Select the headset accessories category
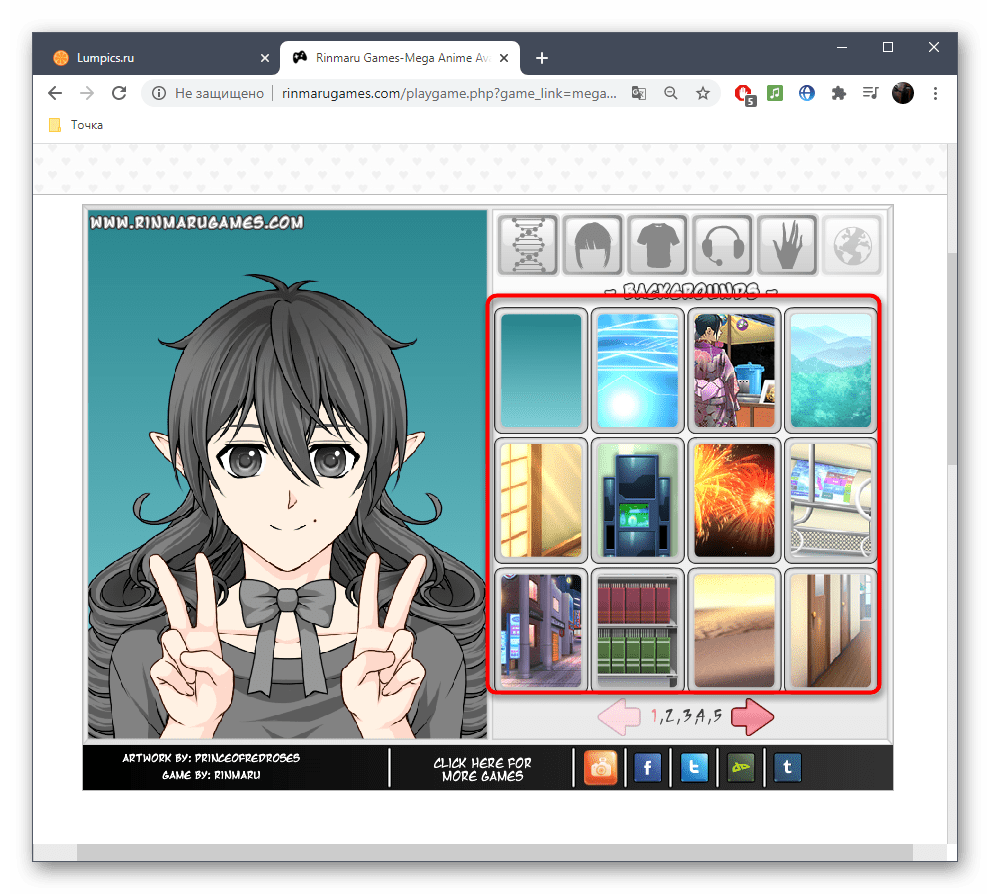The width and height of the screenshot is (990, 894). click(722, 245)
